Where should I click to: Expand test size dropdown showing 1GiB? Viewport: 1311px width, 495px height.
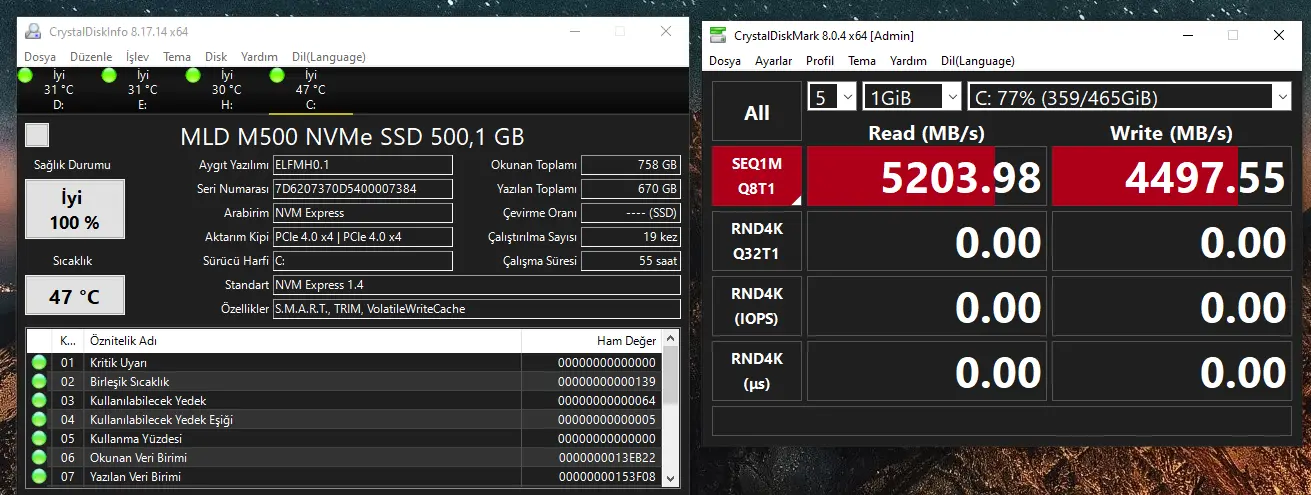[912, 97]
